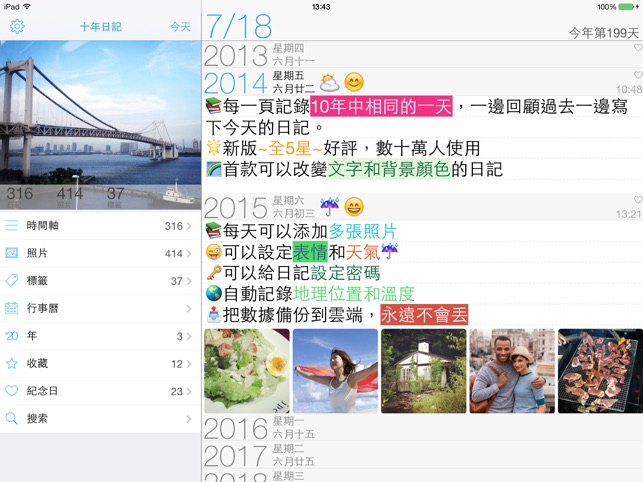The height and width of the screenshot is (482, 643).
Task: Select the 標籤 menu row
Action: 100,281
